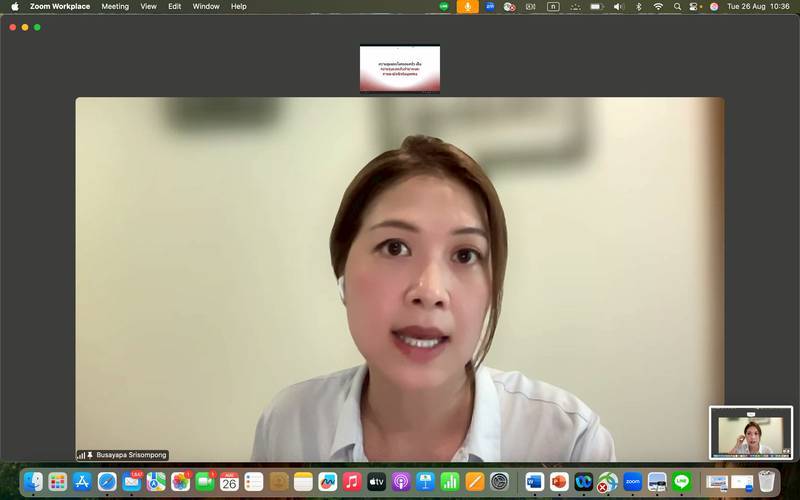800x500 pixels.
Task: Open LINE app in the Dock
Action: (681, 482)
